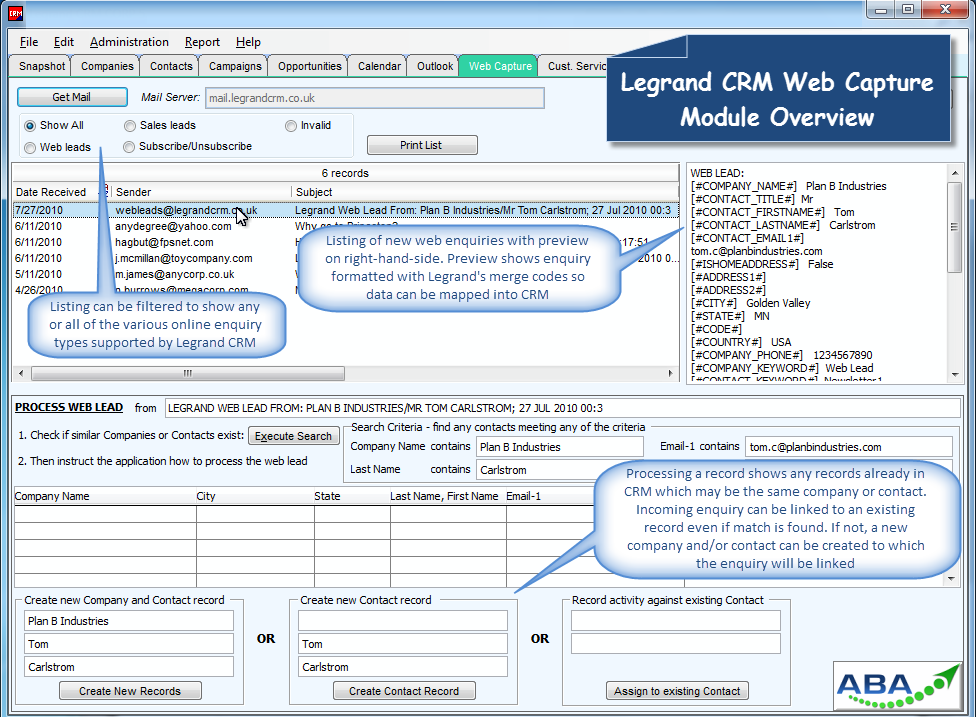Select the Web leads radio button

pos(30,148)
